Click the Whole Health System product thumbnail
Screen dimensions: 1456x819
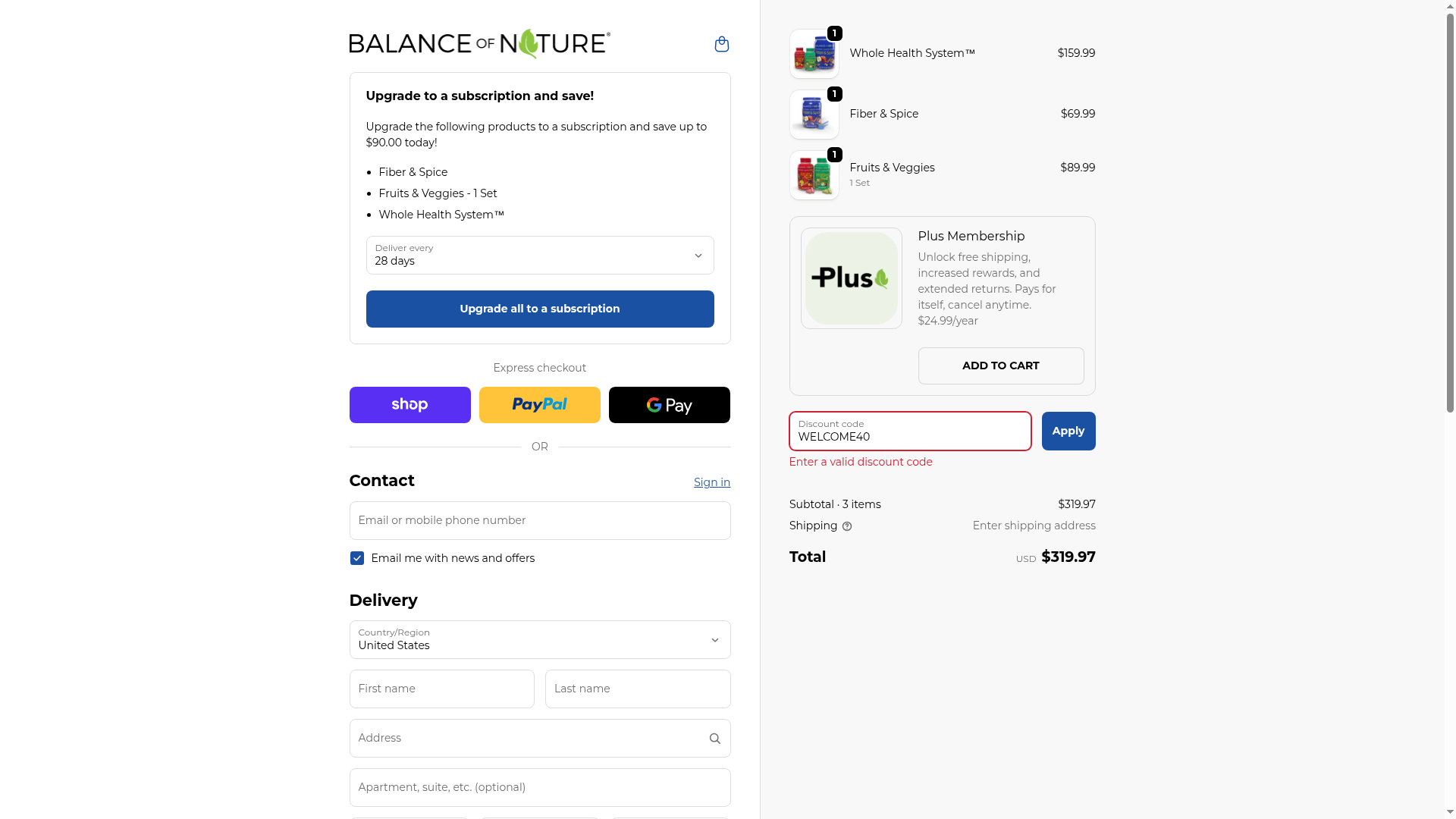(814, 54)
